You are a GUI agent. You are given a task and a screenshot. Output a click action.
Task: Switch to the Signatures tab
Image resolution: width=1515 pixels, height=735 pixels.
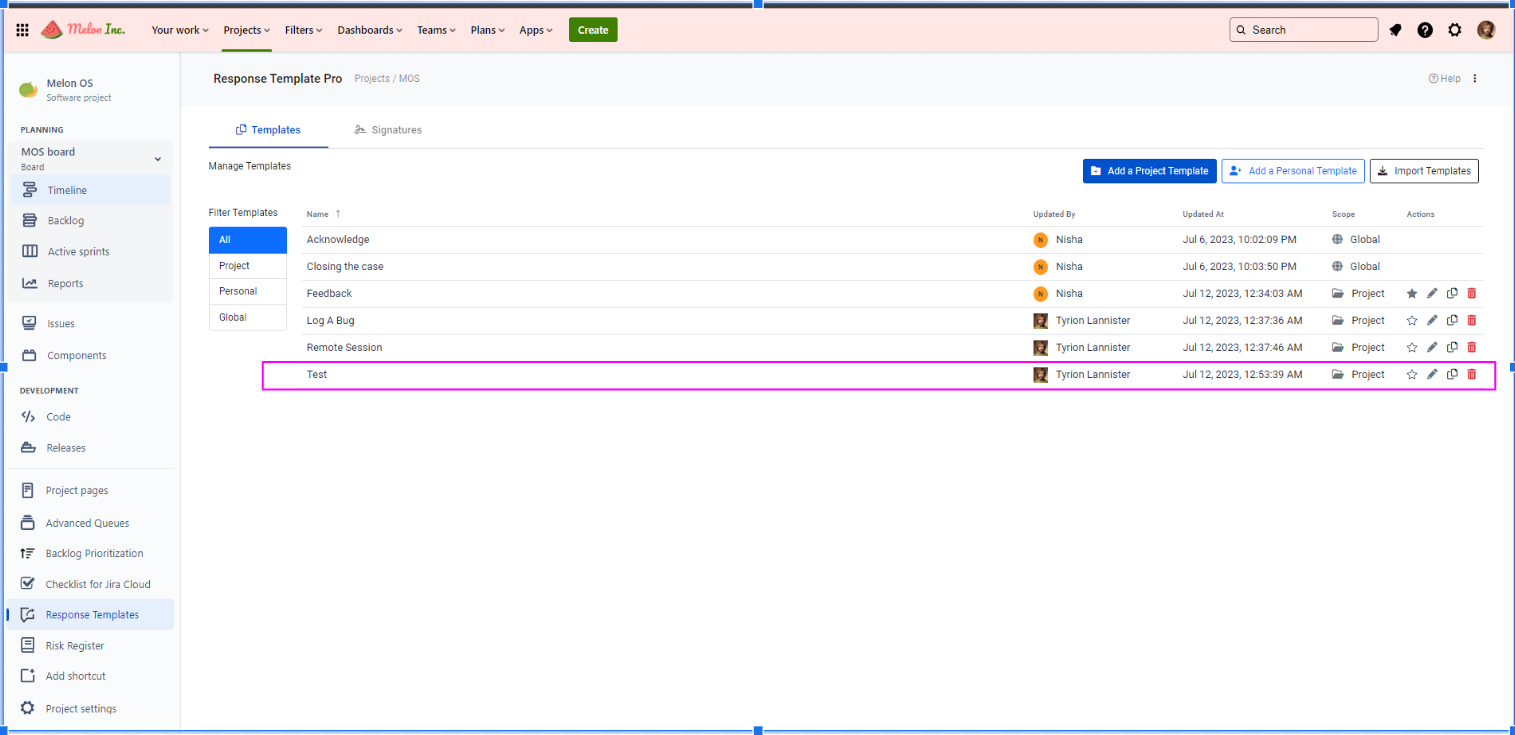tap(388, 130)
